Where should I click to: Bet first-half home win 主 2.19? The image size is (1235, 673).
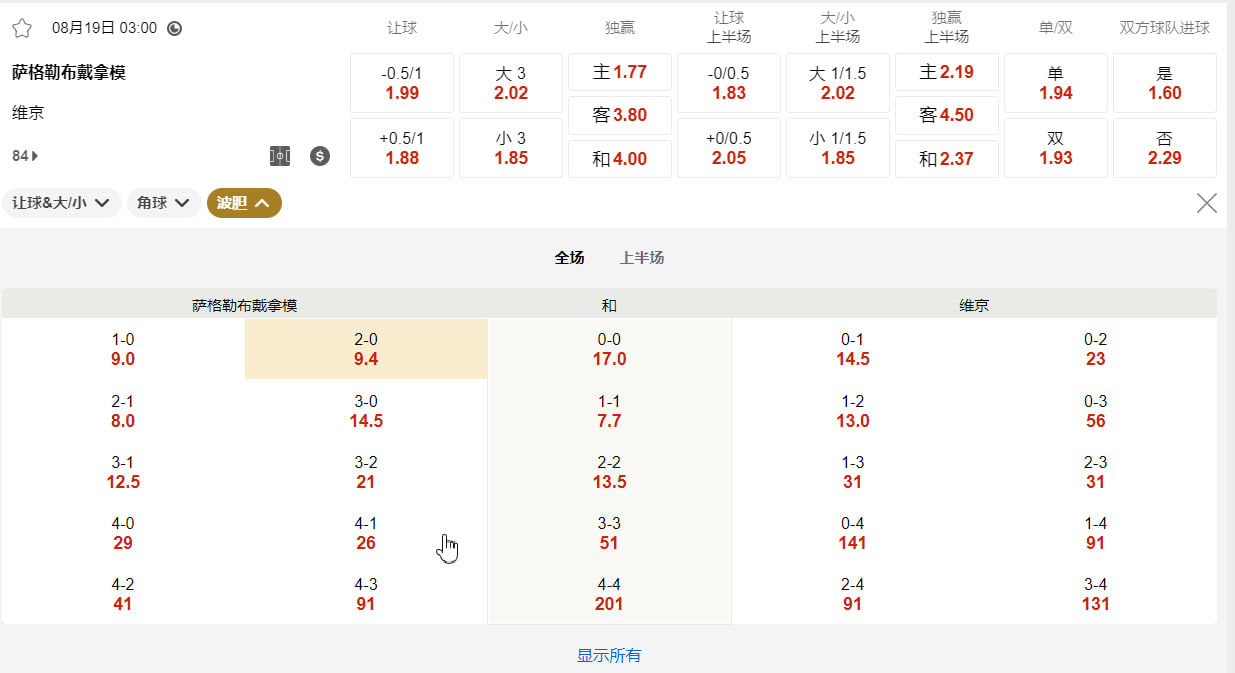[x=947, y=72]
